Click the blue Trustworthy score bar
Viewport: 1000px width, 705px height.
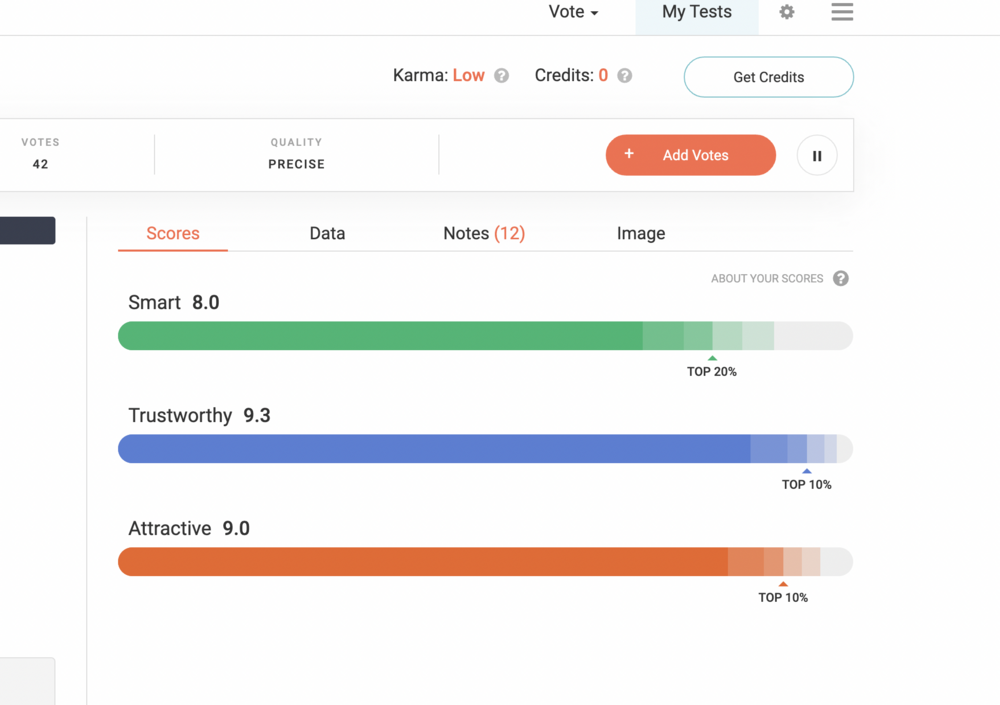coord(485,449)
